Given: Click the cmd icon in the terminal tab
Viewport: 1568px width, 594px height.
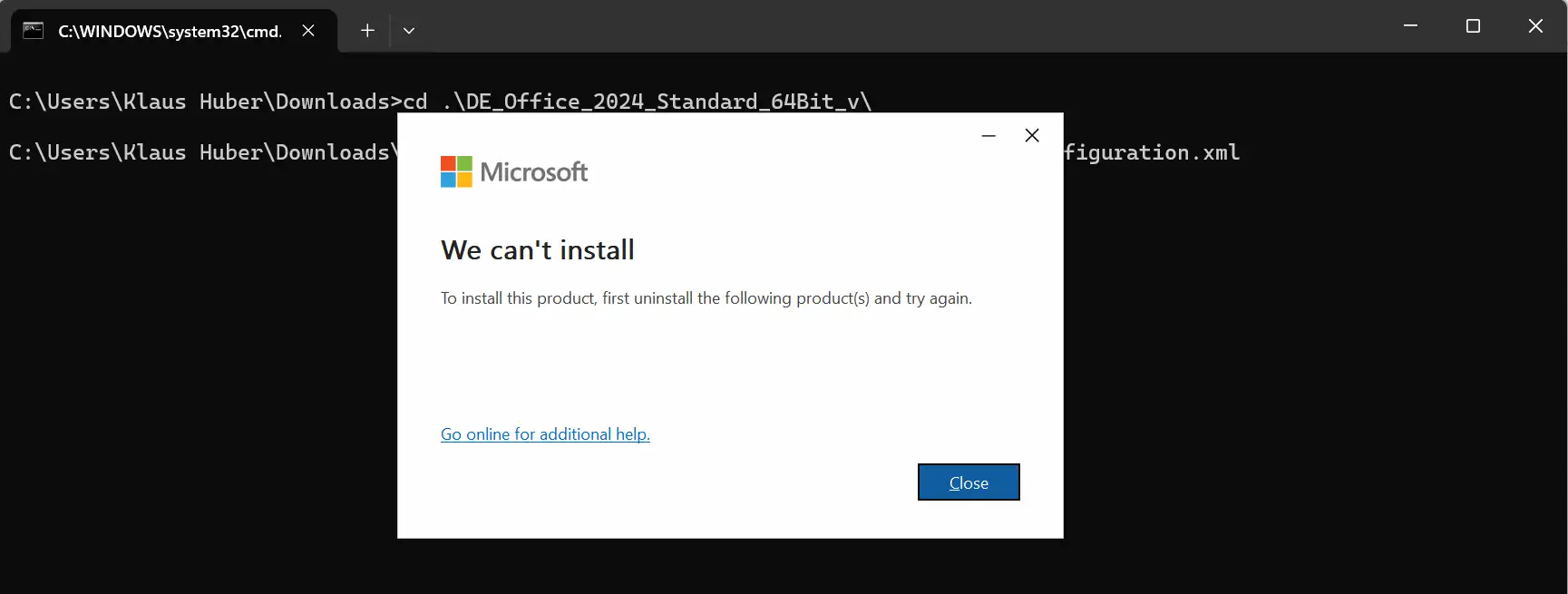Looking at the screenshot, I should pos(34,31).
